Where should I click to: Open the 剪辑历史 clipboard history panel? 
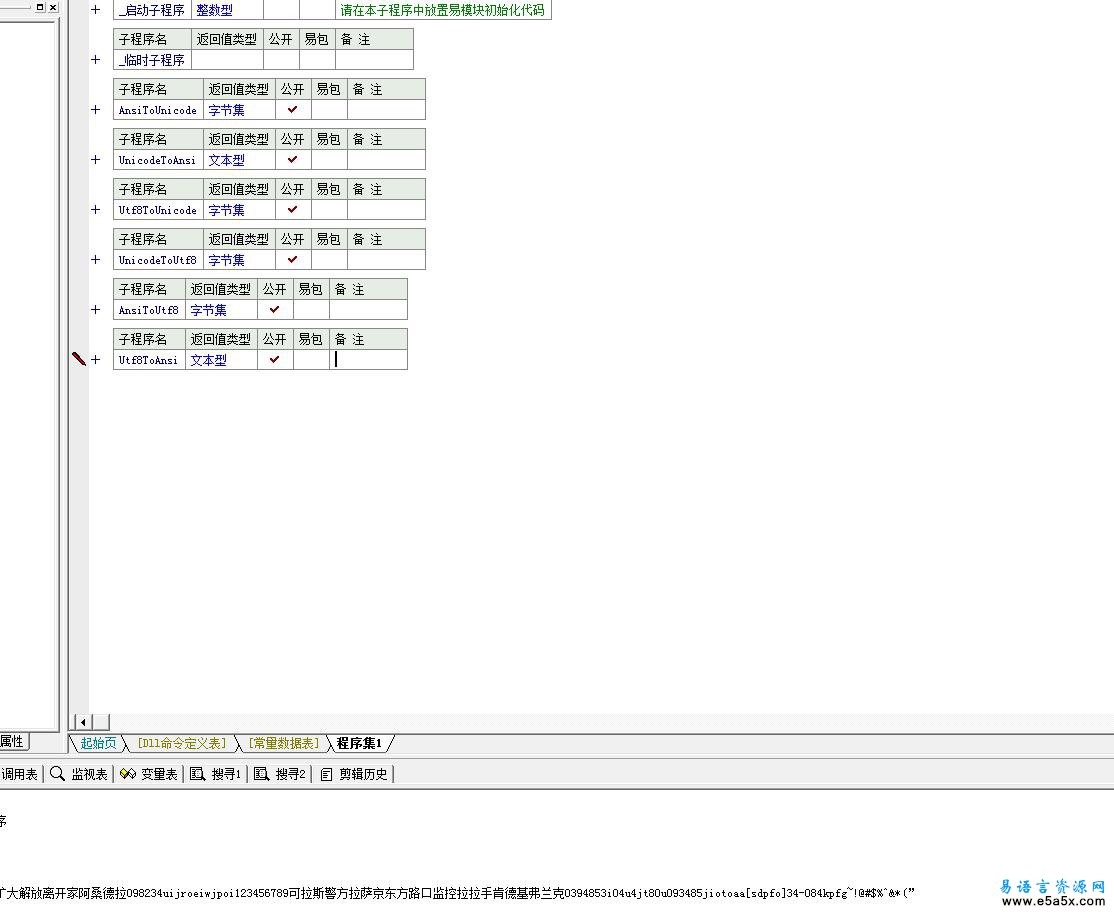[x=354, y=774]
